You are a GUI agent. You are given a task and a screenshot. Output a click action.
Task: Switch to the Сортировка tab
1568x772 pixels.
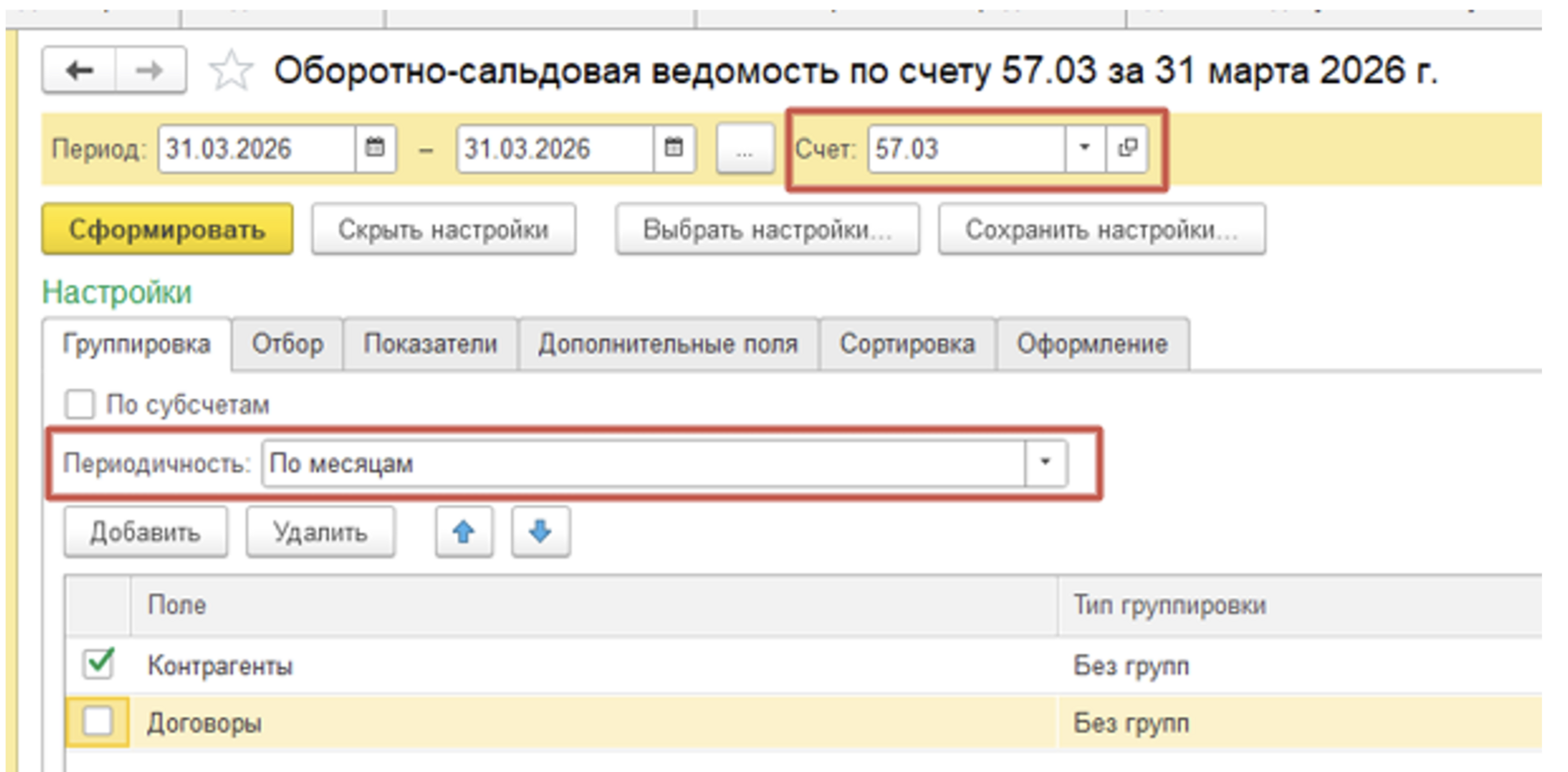click(907, 344)
